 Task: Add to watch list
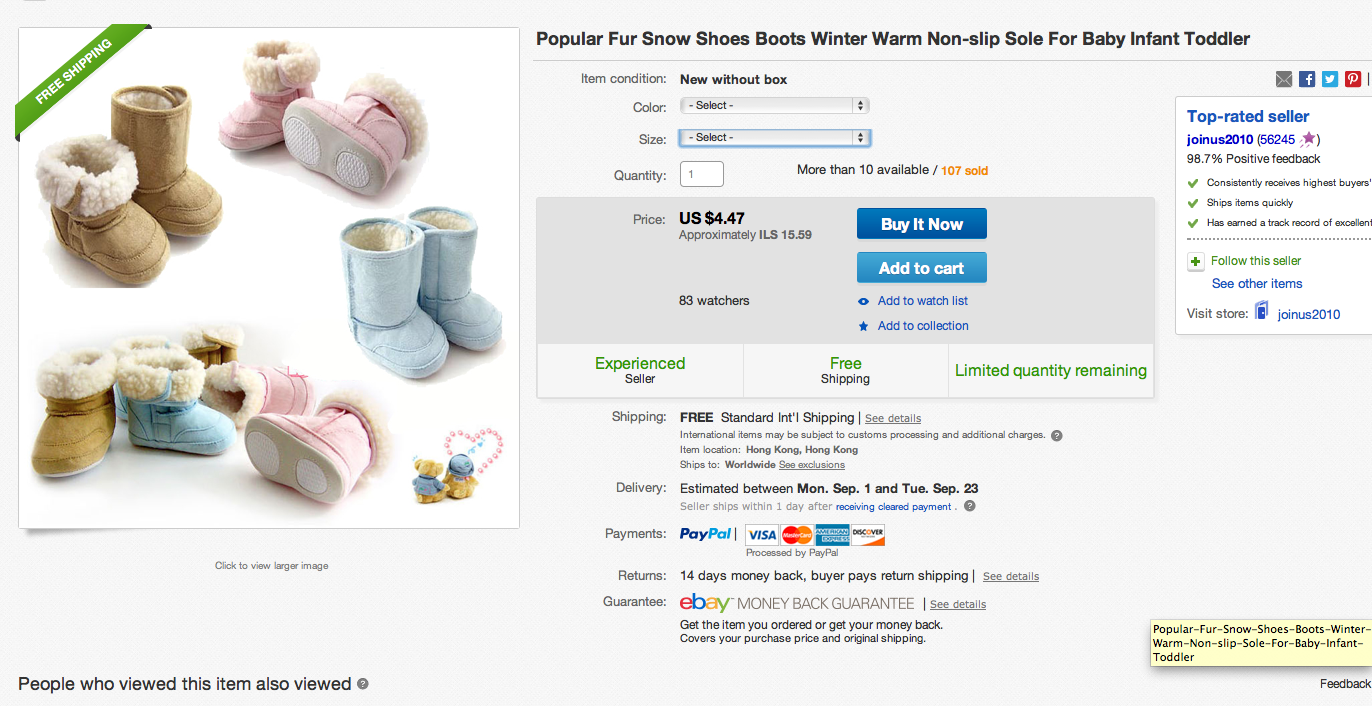pyautogui.click(x=922, y=301)
